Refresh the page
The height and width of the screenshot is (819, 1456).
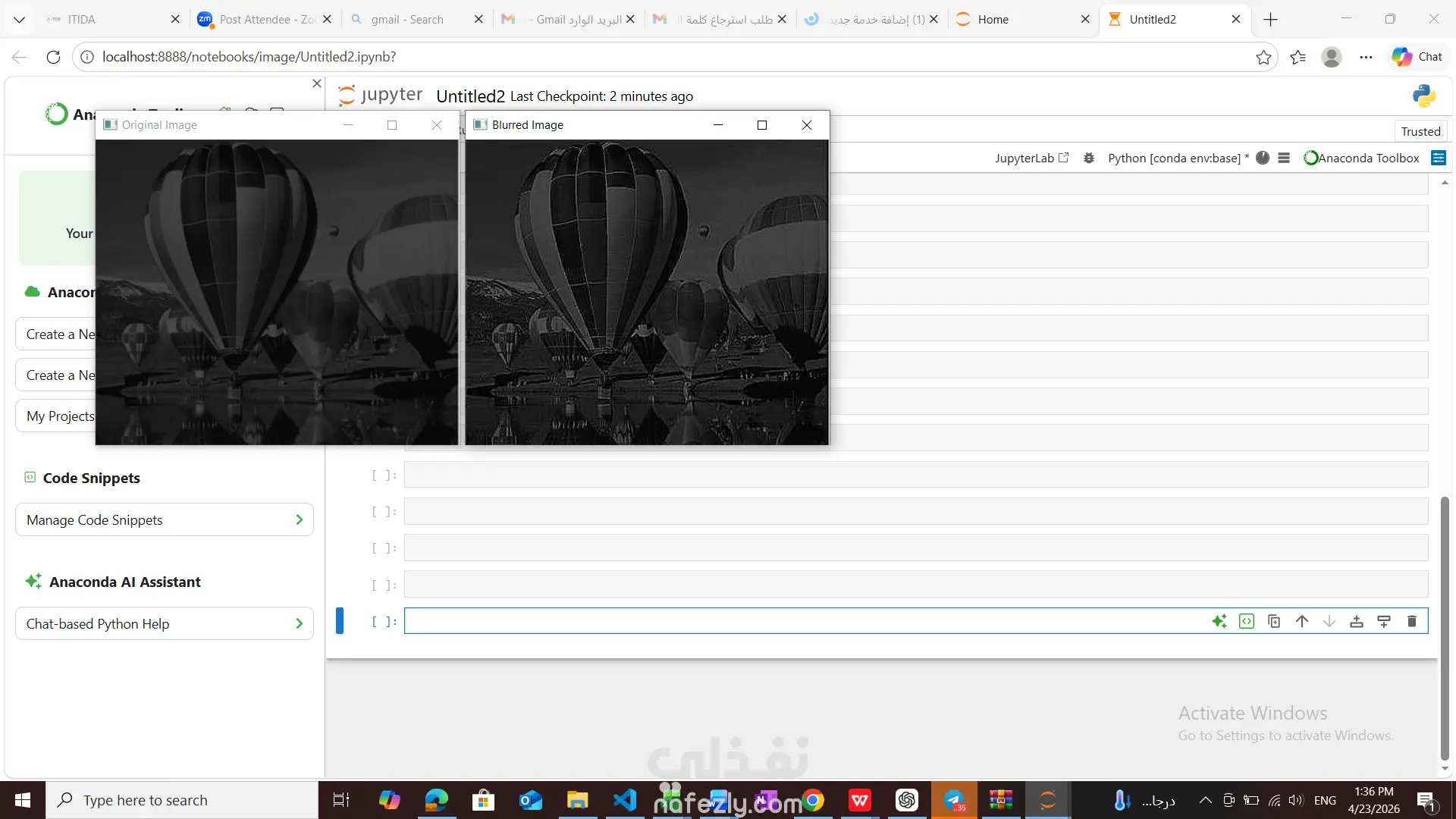pos(53,57)
